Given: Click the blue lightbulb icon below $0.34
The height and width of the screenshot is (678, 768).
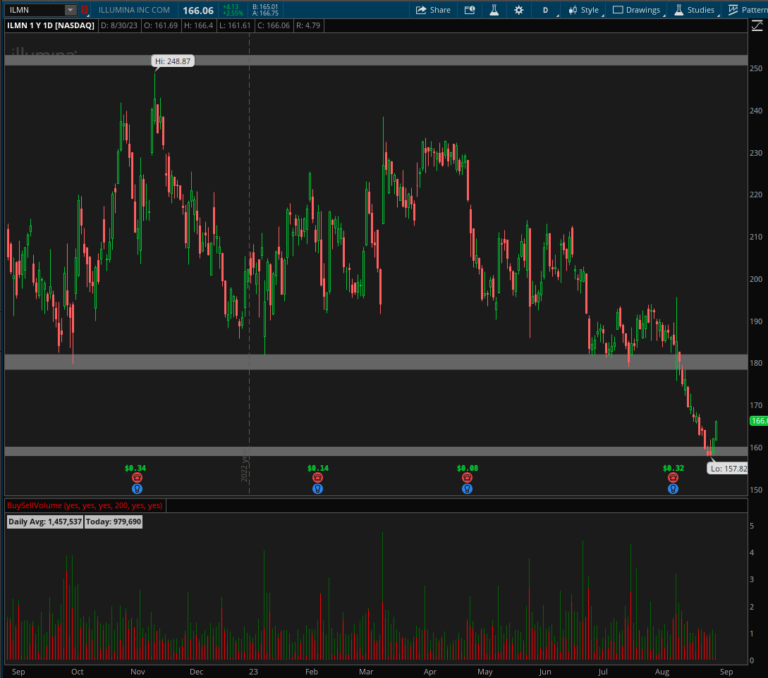Looking at the screenshot, I should pos(137,488).
